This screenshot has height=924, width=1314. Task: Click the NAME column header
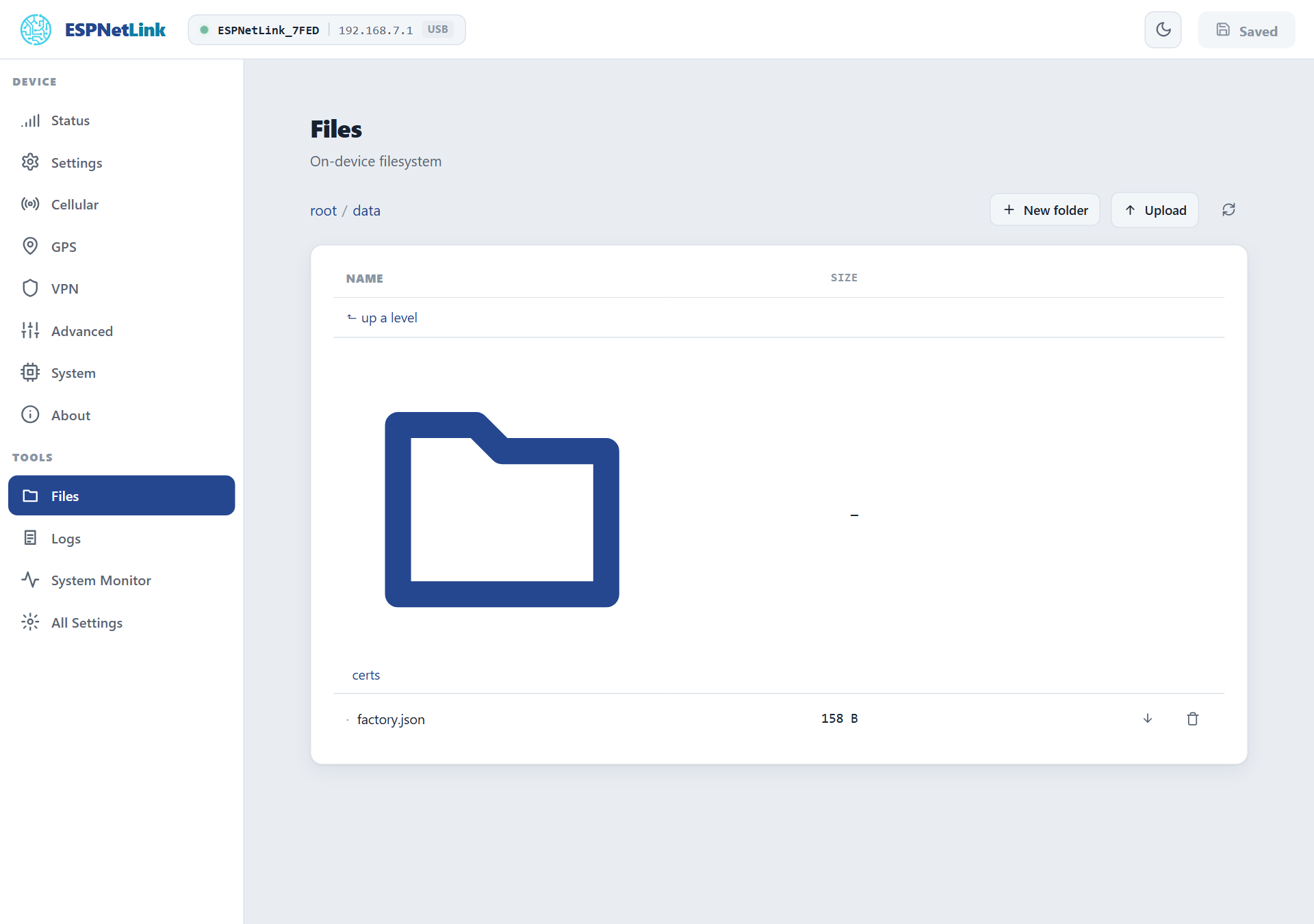pos(365,279)
